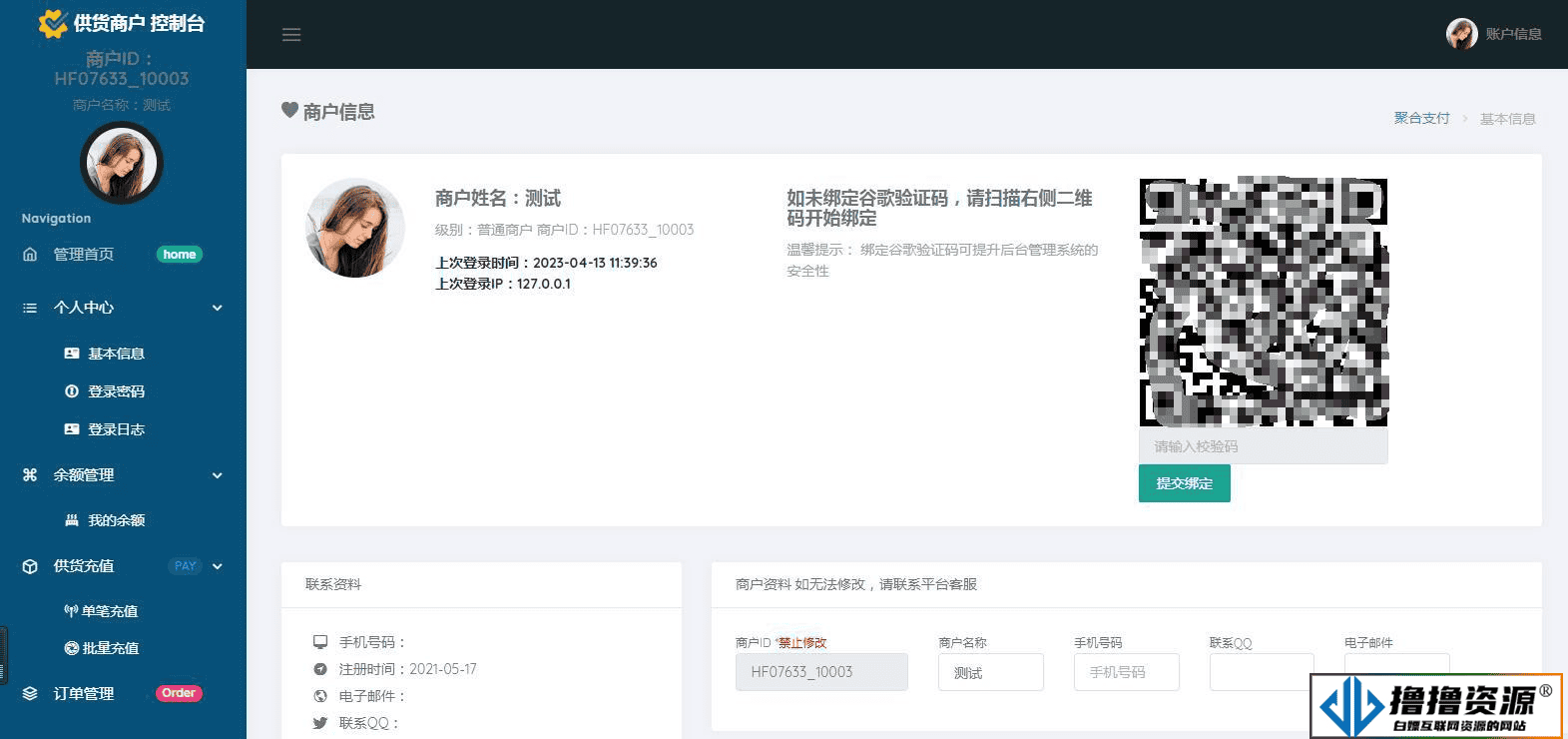Click layers icon beside 订单管理
The height and width of the screenshot is (739, 1568).
click(30, 693)
